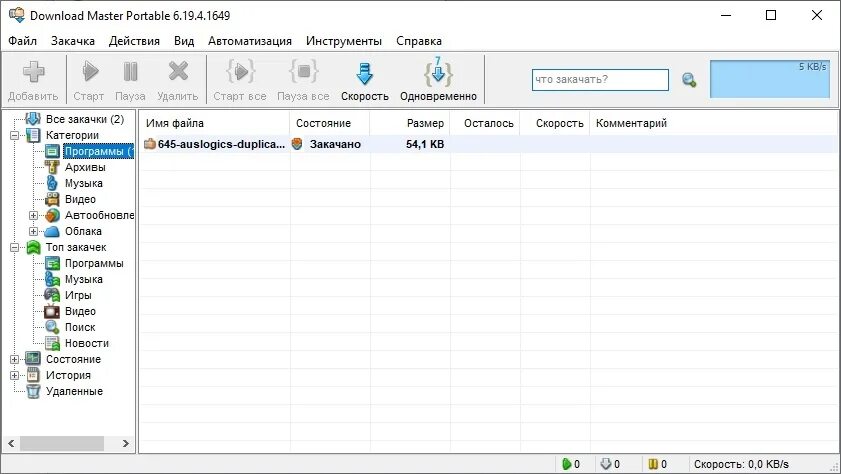Screen dimensions: 841x474
Task: Open the Скорость speed arrow icon
Action: point(365,73)
